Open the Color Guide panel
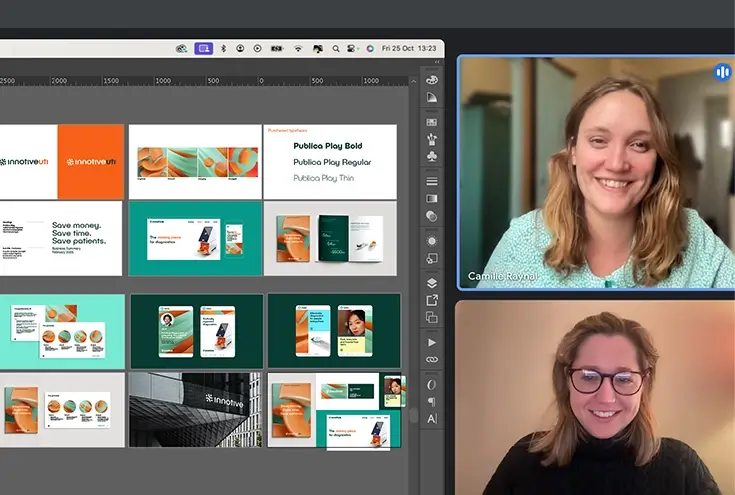 pos(432,97)
